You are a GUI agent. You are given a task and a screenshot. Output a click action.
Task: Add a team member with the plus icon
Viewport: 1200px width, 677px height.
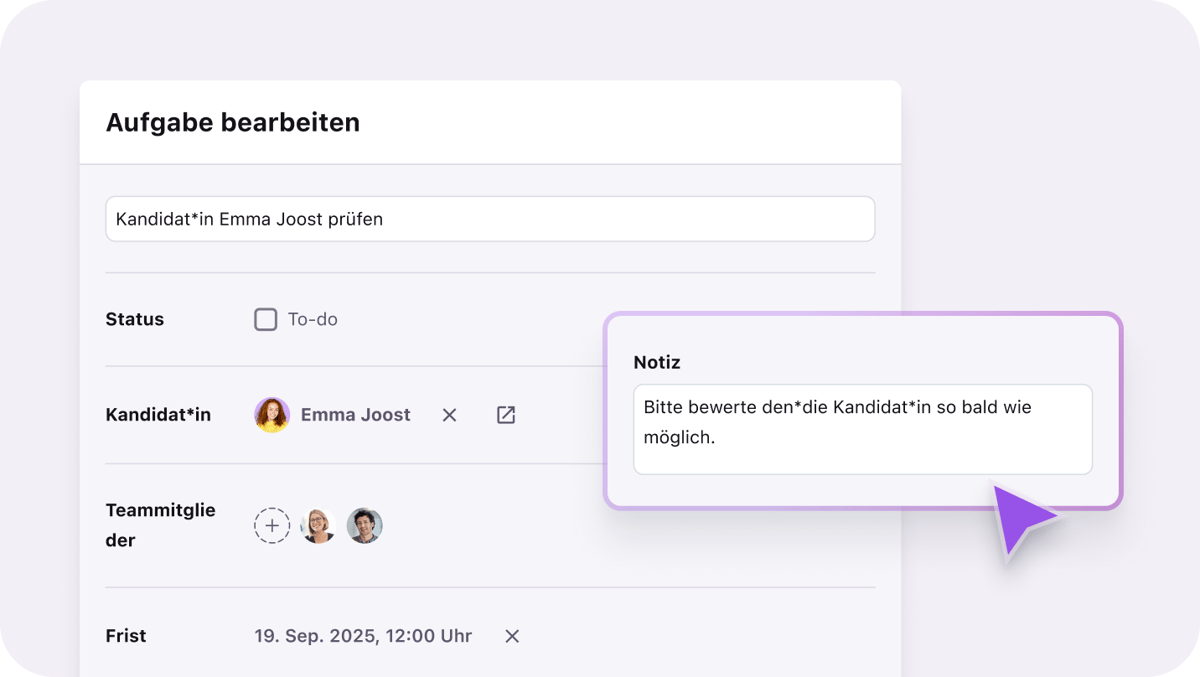point(272,525)
